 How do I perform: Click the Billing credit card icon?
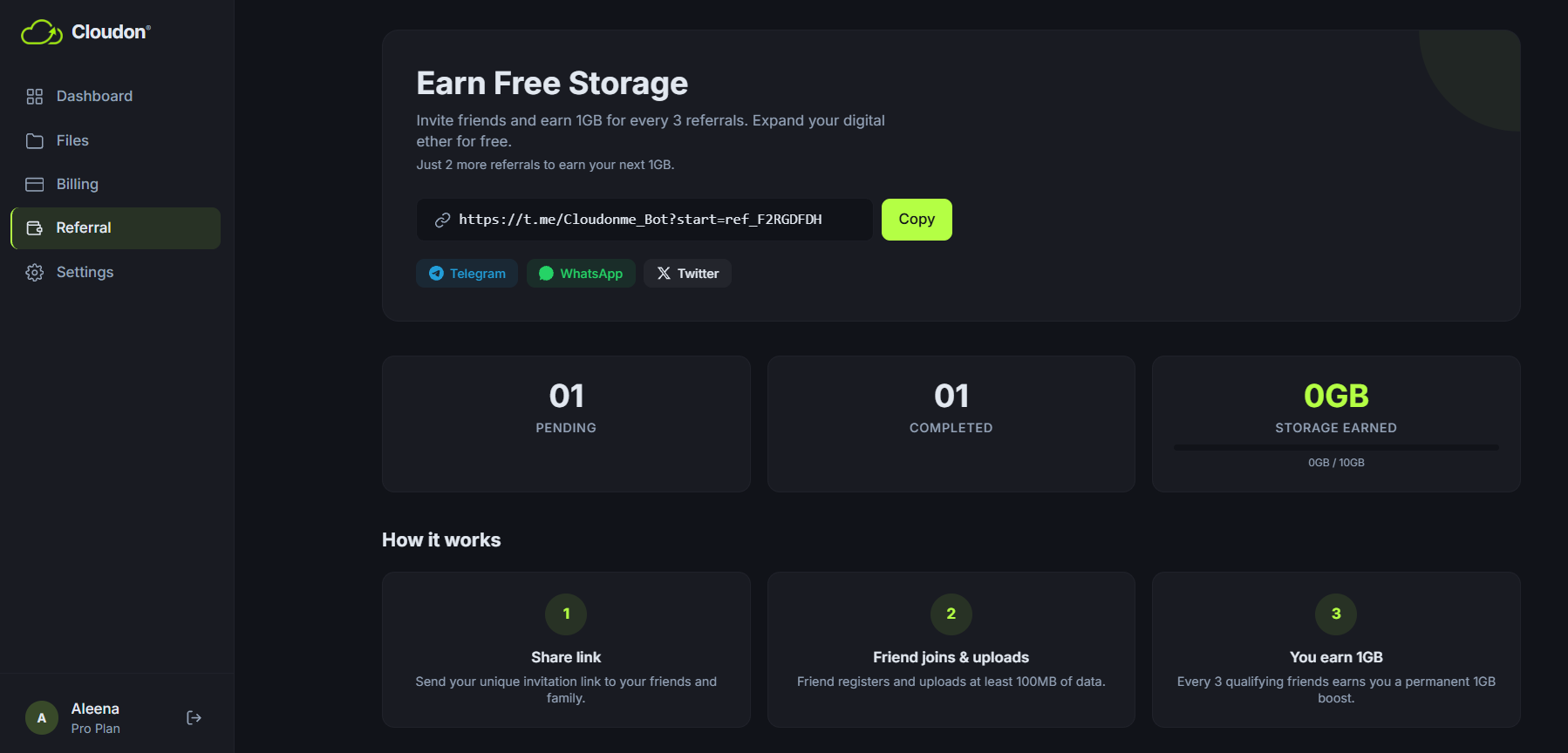click(x=35, y=184)
